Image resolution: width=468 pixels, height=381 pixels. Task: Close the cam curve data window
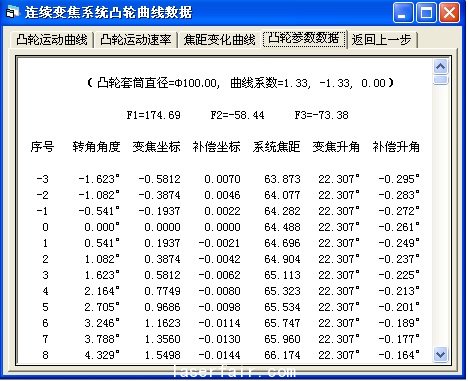click(449, 13)
